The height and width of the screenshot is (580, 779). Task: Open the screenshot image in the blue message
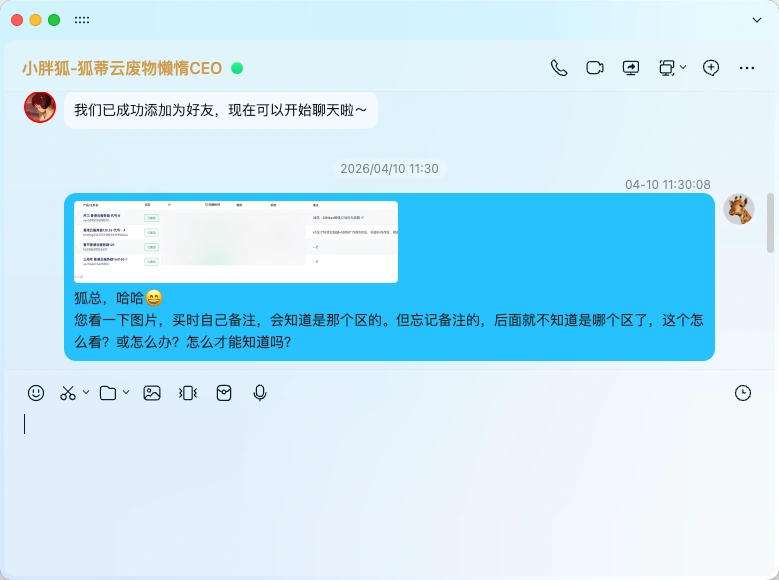236,242
